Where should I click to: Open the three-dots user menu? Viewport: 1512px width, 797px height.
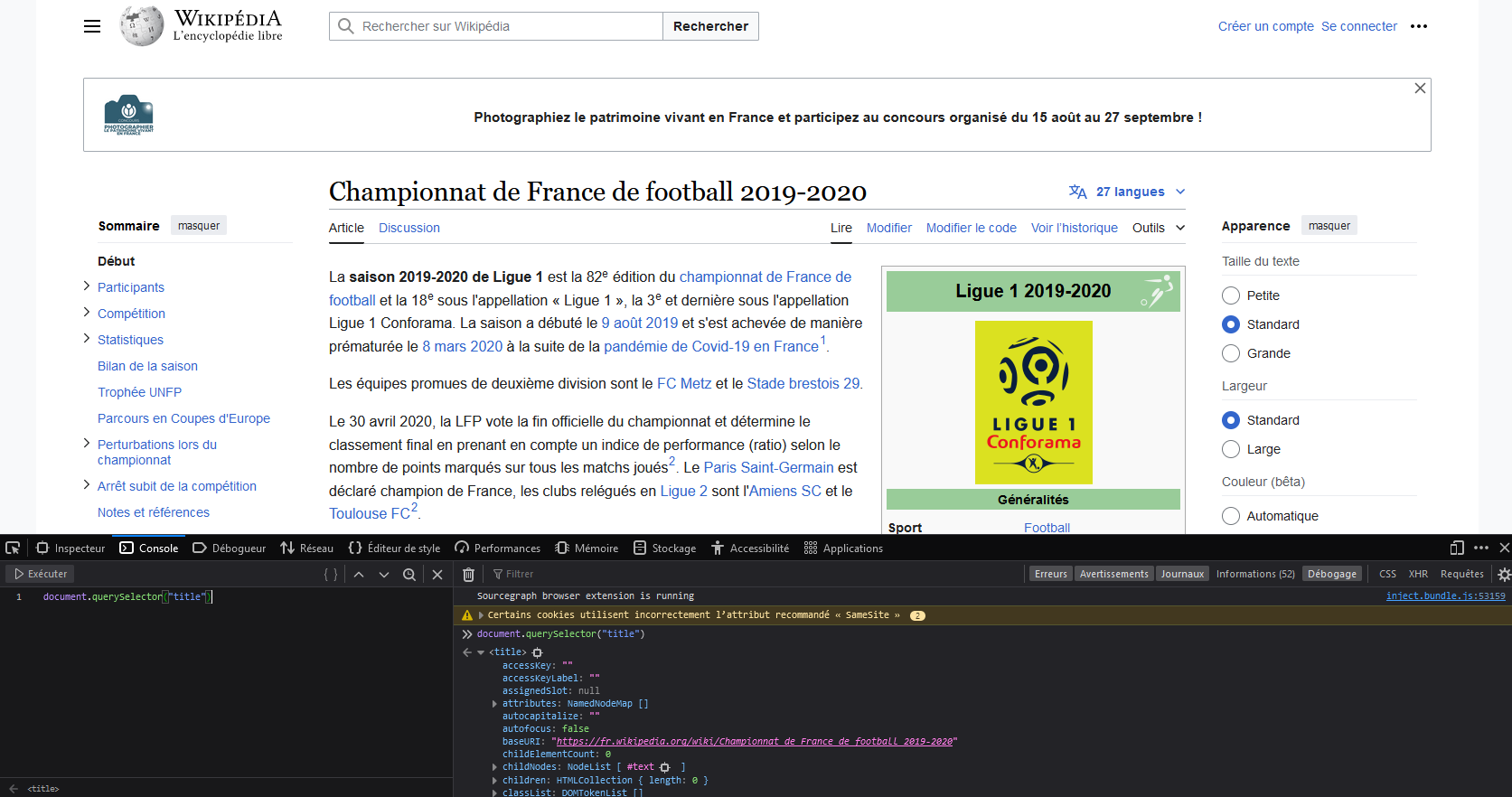pos(1419,26)
